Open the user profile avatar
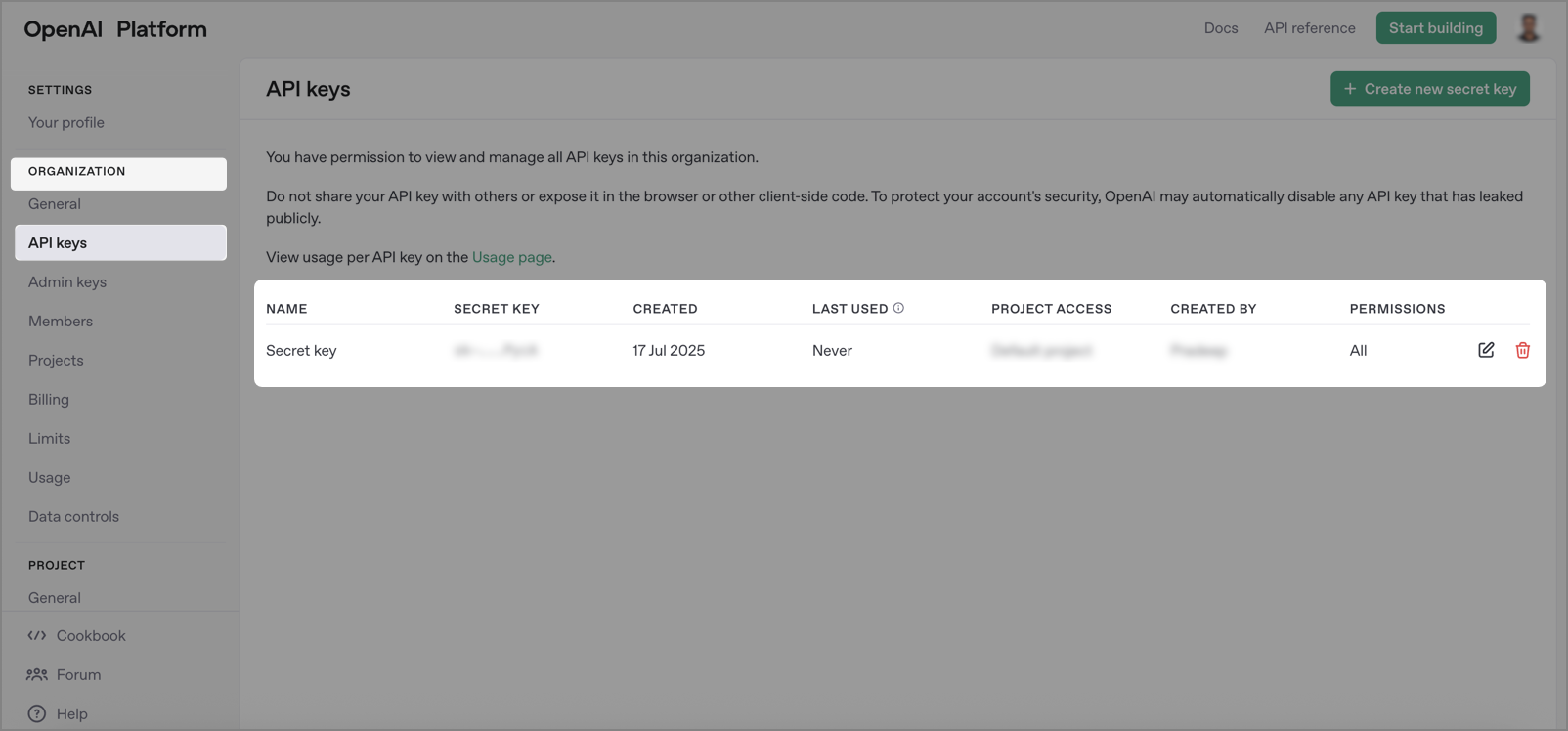The width and height of the screenshot is (1568, 731). [x=1528, y=27]
